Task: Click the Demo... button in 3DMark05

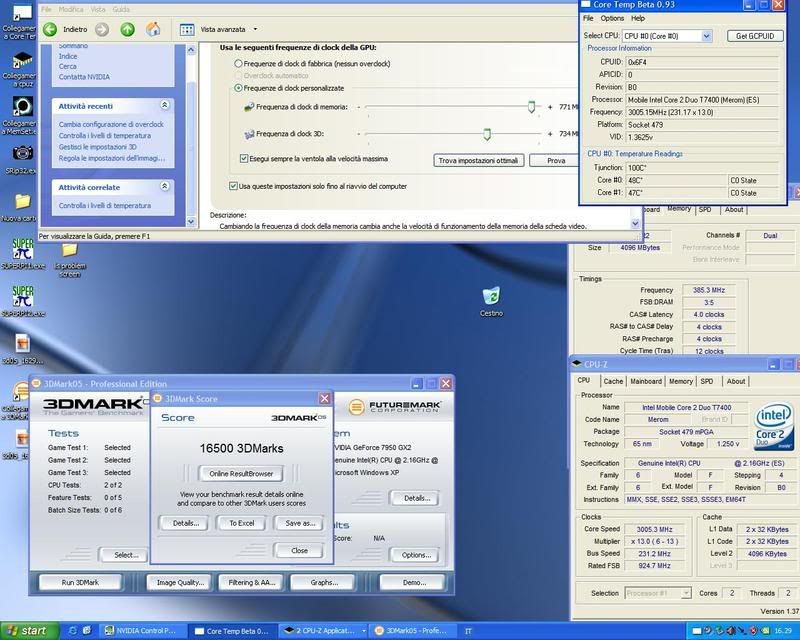Action: point(413,582)
